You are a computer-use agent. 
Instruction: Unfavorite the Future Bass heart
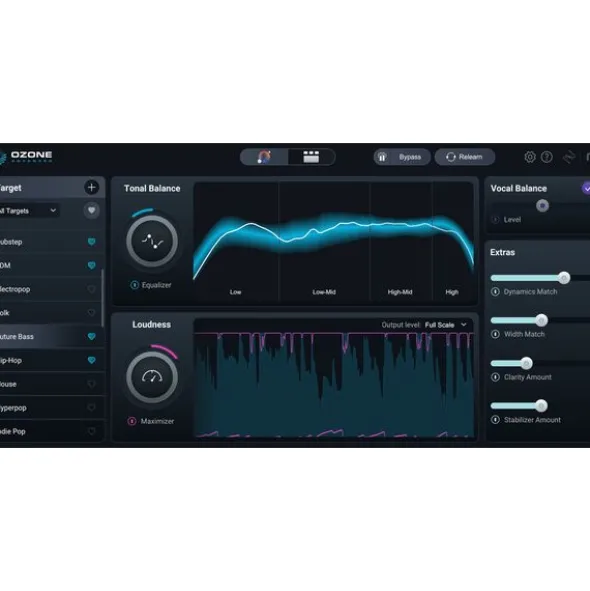coord(92,336)
